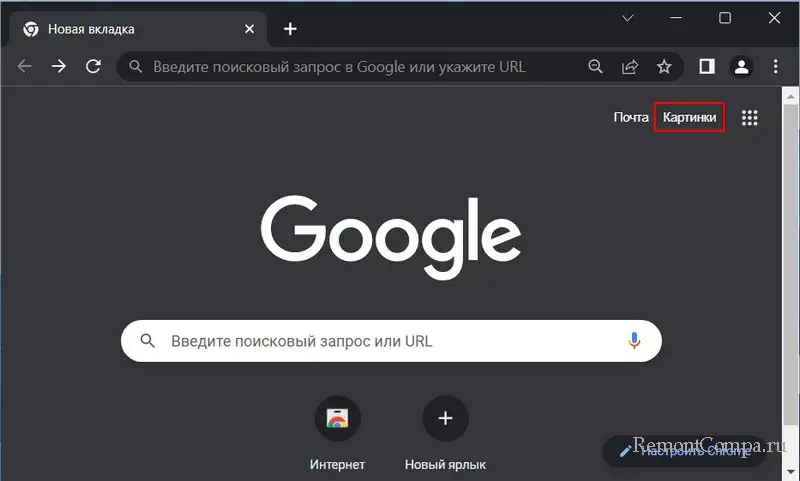This screenshot has width=800, height=481.
Task: Open a new tab with plus button
Action: click(290, 29)
